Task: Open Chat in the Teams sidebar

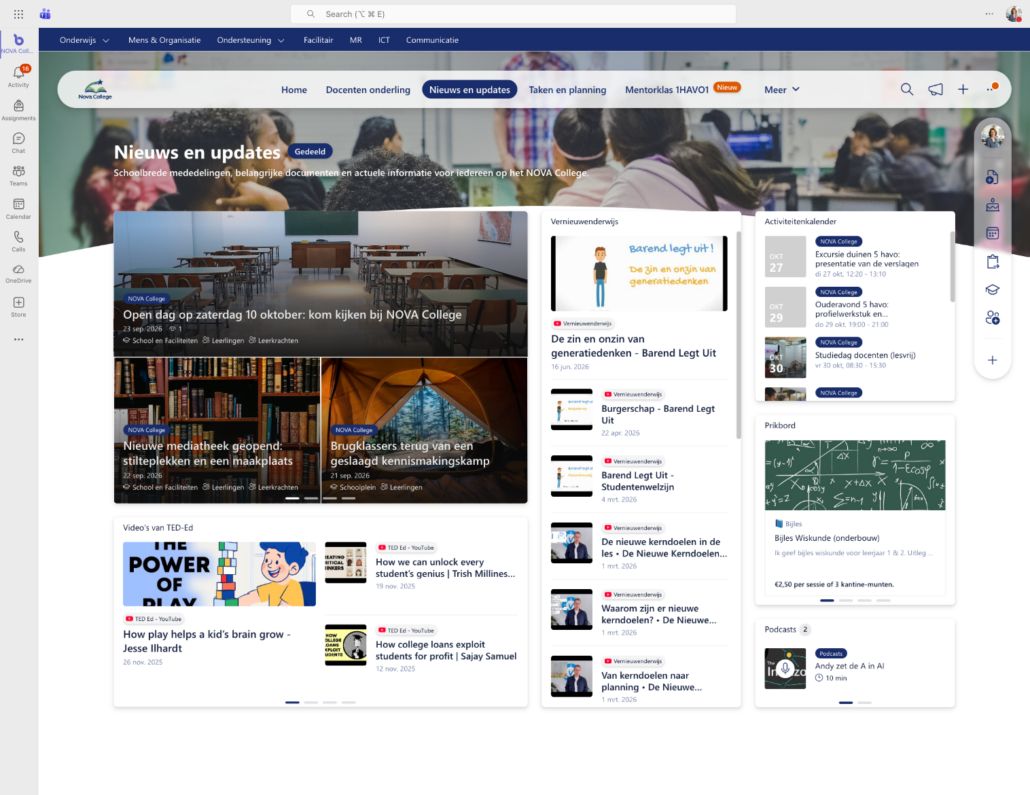Action: (x=18, y=142)
